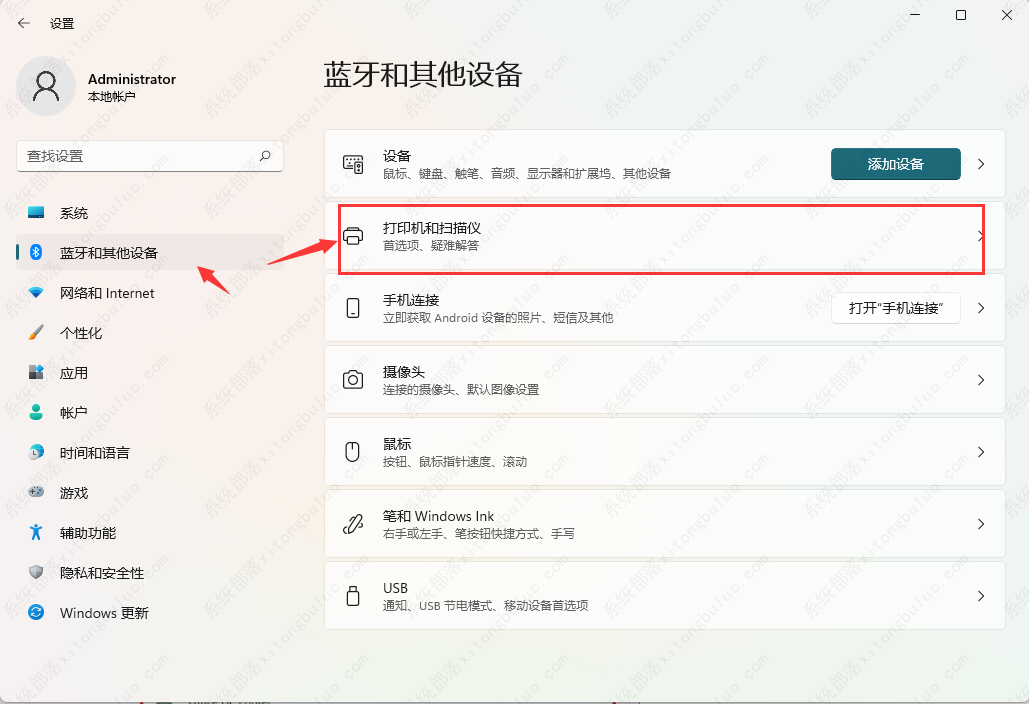Image resolution: width=1029 pixels, height=704 pixels.
Task: Click the printer icon for 打印机和扫描仪
Action: [x=353, y=236]
